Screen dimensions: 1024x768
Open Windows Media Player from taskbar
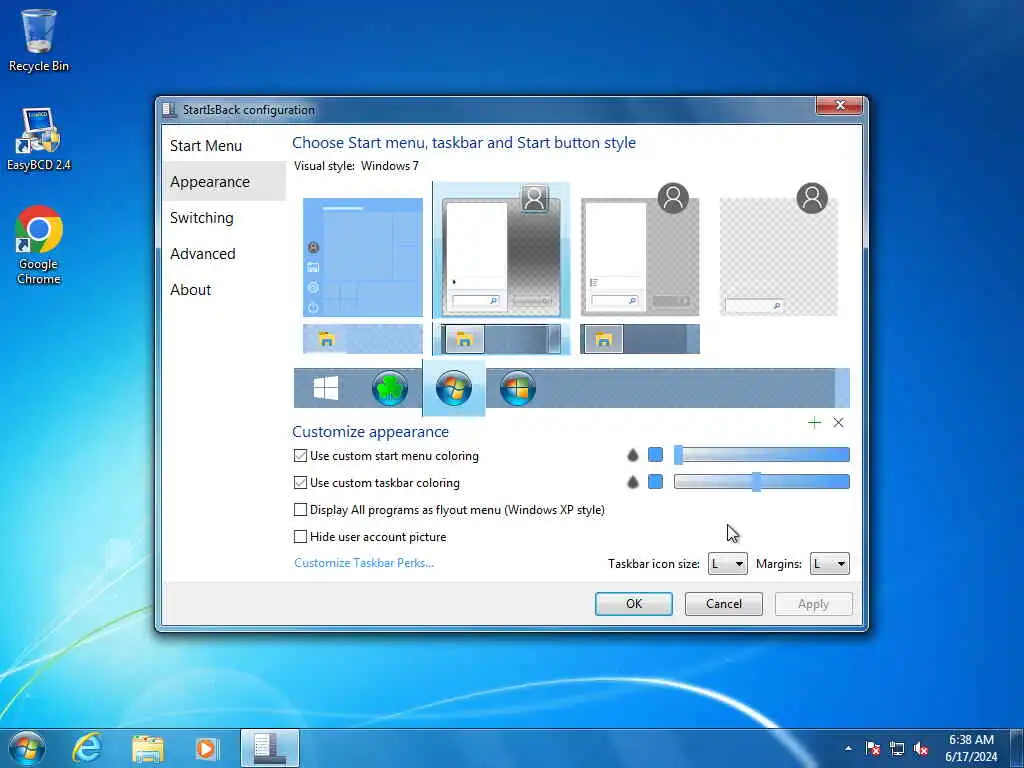coord(207,749)
